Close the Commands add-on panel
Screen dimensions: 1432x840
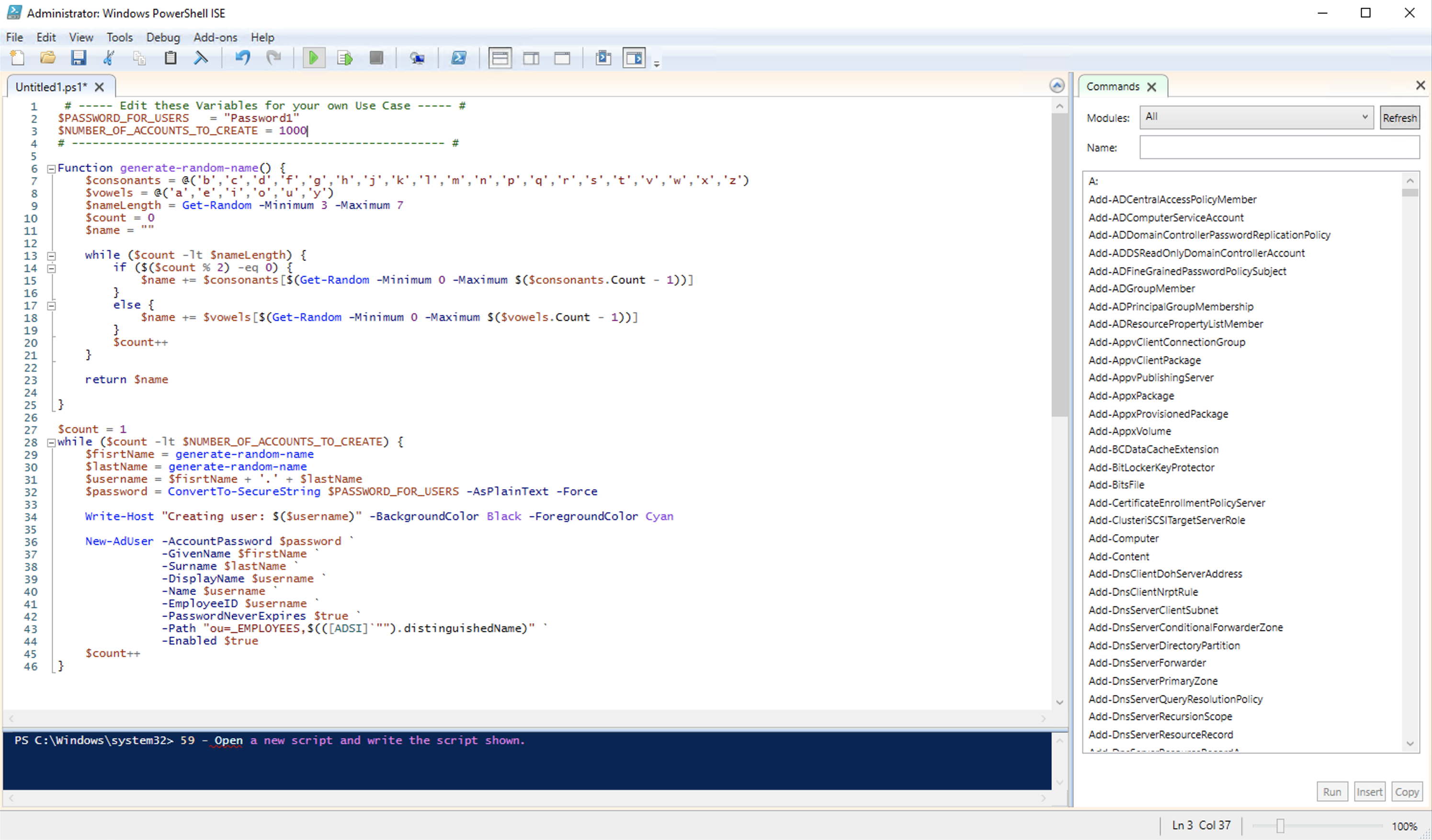(x=1420, y=85)
